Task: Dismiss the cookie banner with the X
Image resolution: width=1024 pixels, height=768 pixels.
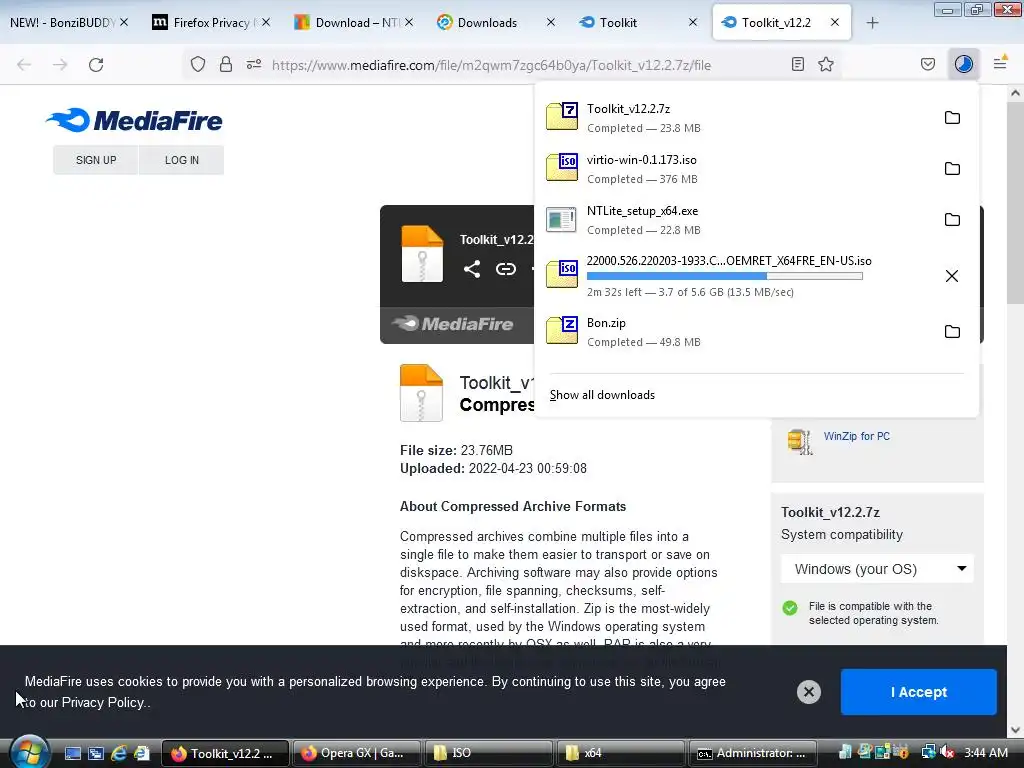Action: (x=808, y=692)
